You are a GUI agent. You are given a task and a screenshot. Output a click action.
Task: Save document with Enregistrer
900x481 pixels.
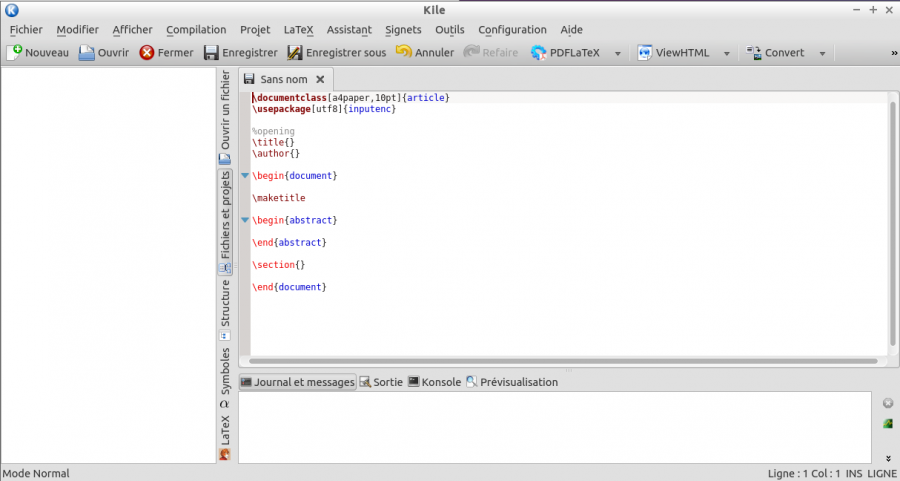tap(241, 53)
